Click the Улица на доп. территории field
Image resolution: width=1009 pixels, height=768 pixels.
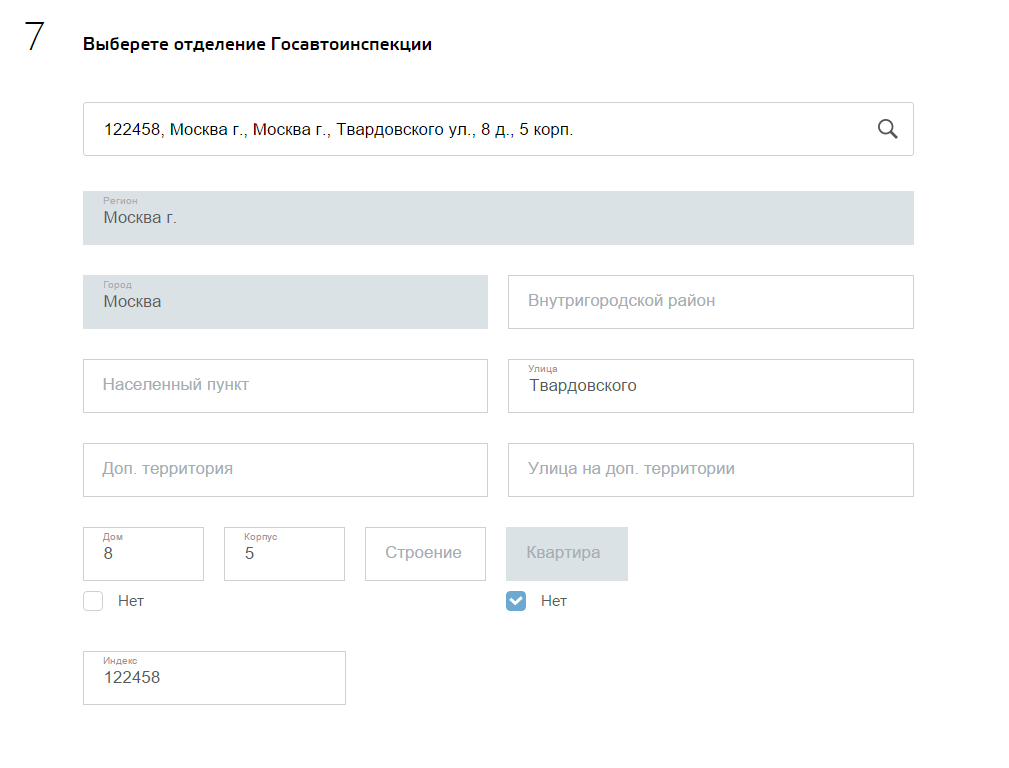(710, 470)
